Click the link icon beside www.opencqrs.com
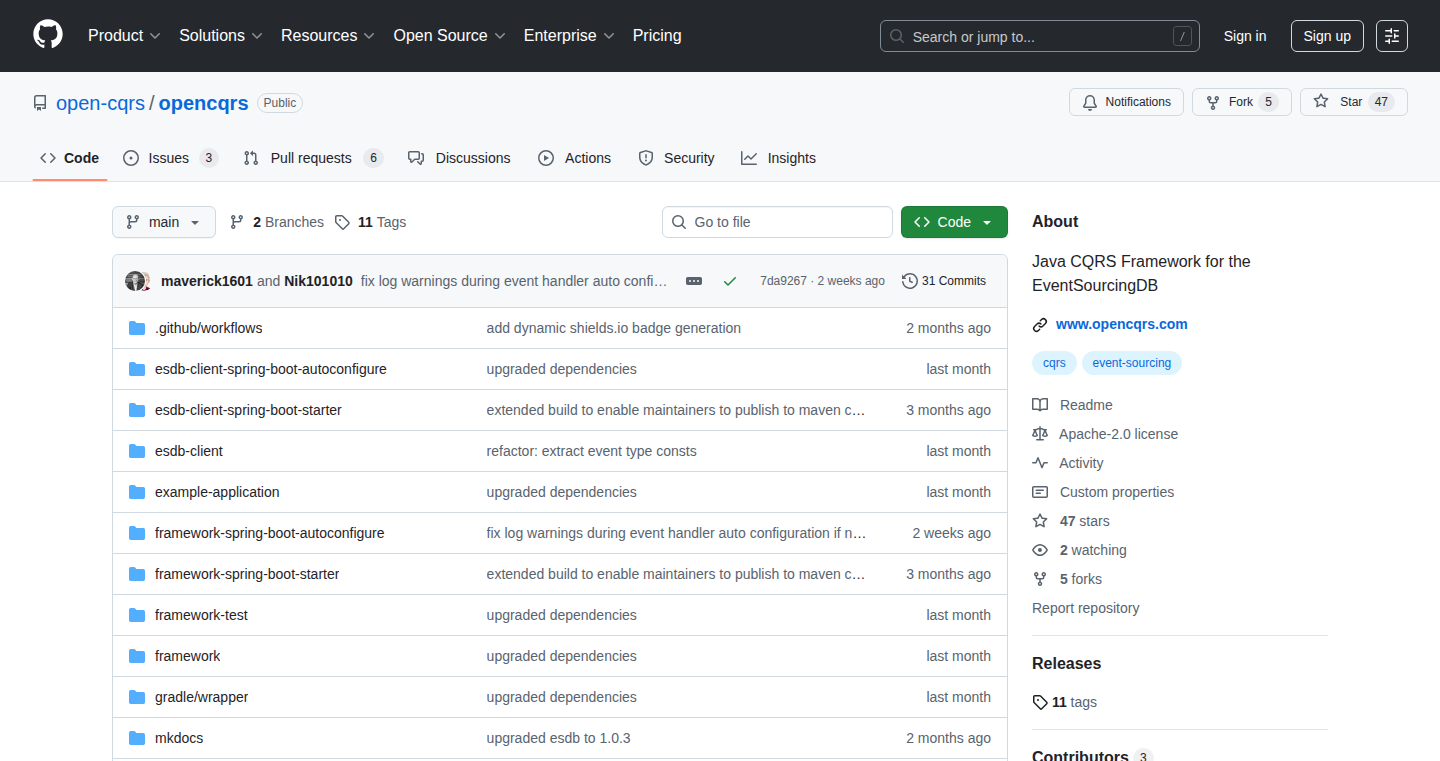The height and width of the screenshot is (761, 1440). pos(1040,325)
